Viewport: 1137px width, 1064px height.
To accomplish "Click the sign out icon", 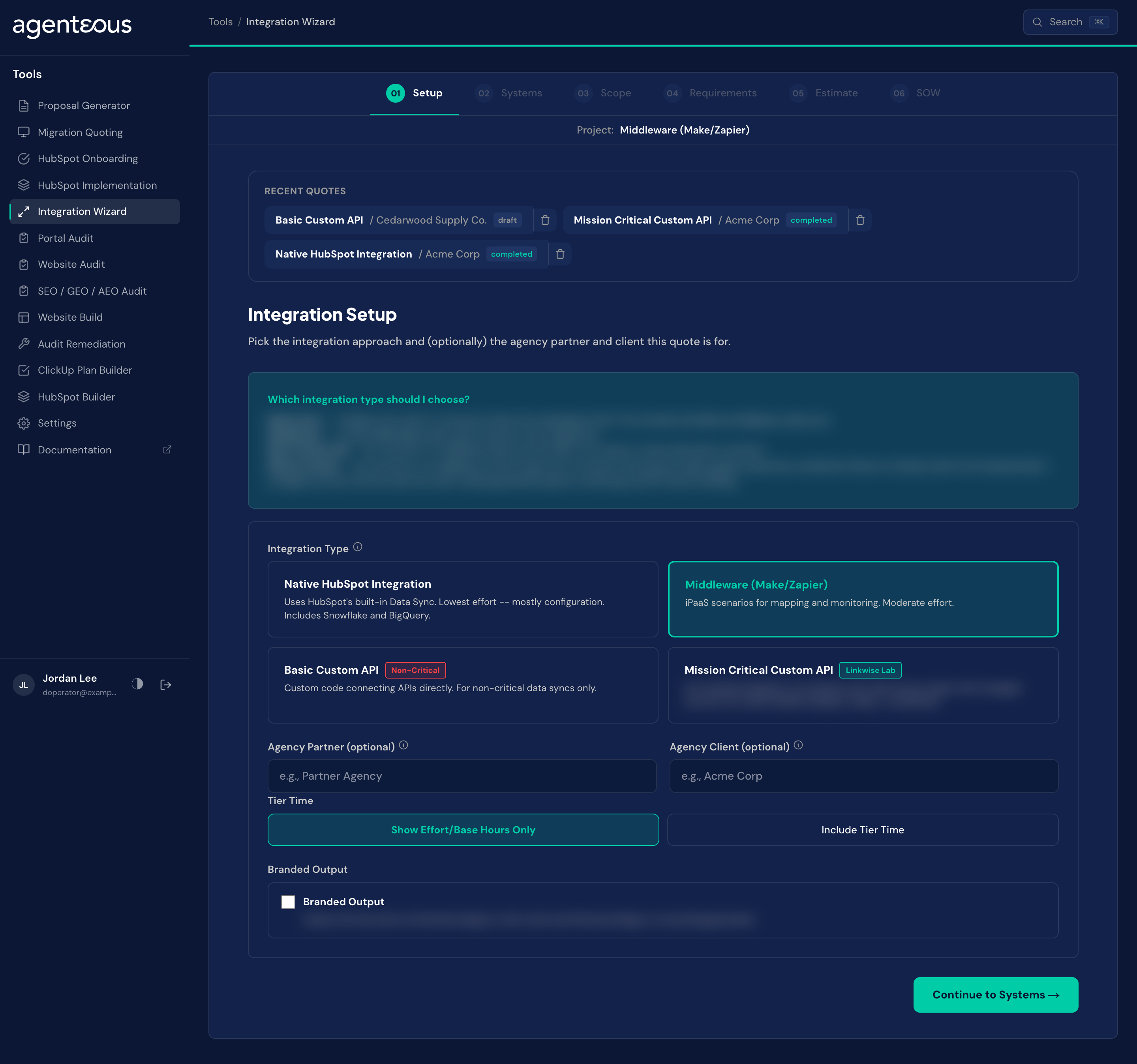I will pos(166,685).
